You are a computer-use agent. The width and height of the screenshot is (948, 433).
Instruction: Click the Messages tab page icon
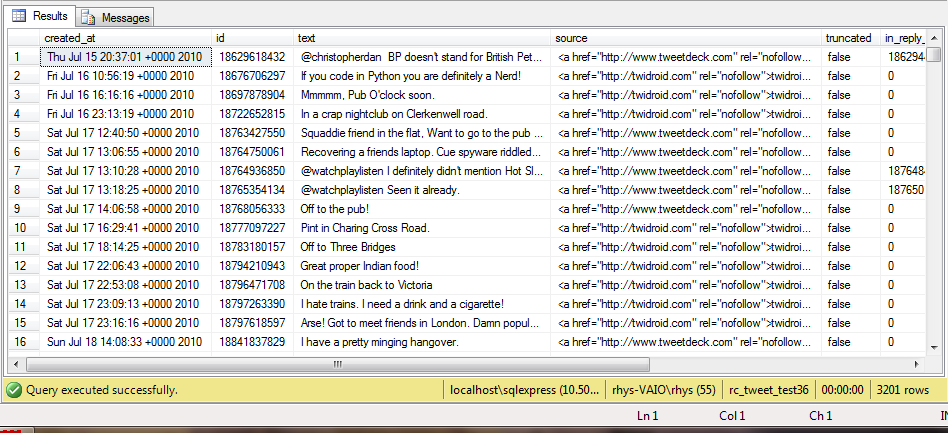88,18
